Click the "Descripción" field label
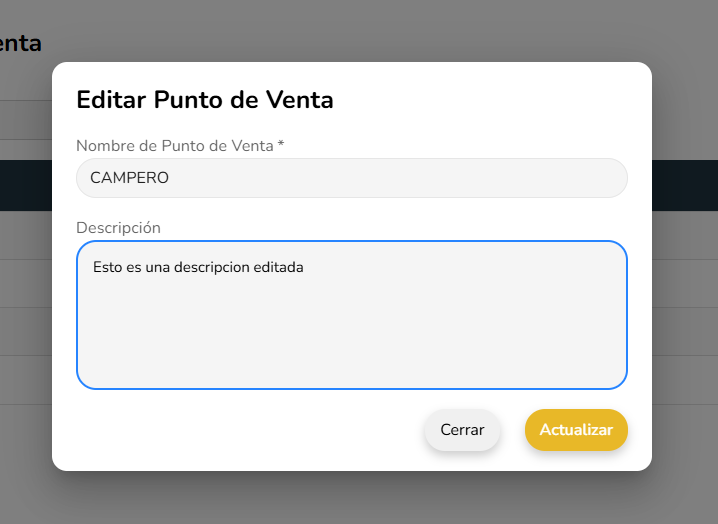The height and width of the screenshot is (524, 718). (118, 228)
